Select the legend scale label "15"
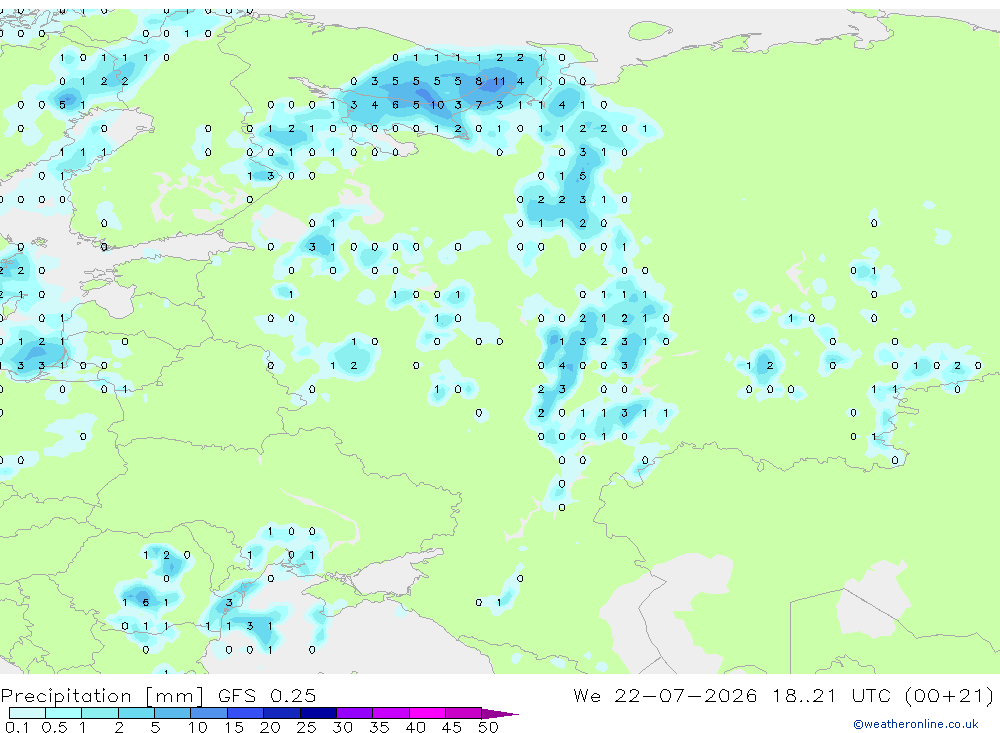This screenshot has height=733, width=1000. [233, 727]
